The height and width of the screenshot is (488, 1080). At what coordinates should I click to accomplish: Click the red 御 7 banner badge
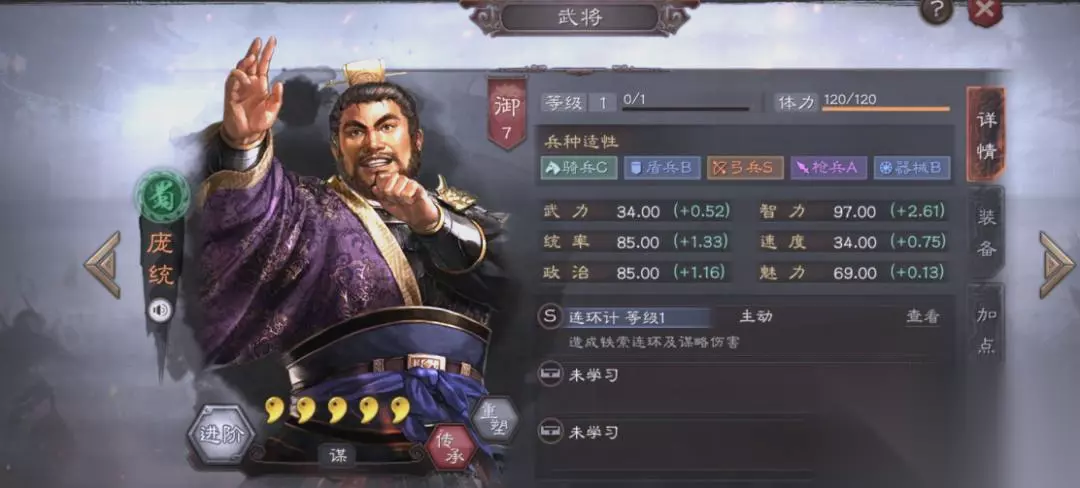(x=507, y=112)
